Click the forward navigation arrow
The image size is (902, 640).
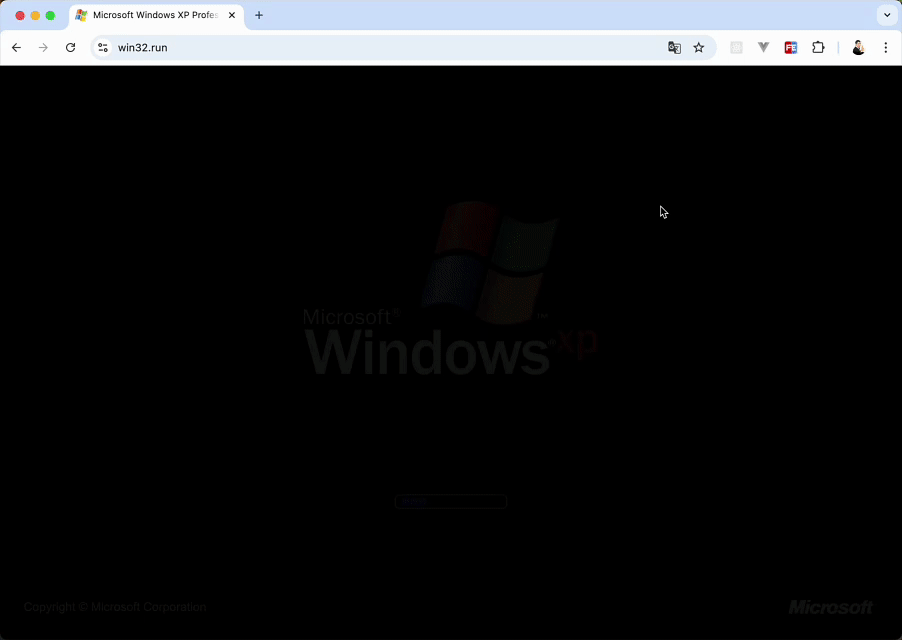43,47
